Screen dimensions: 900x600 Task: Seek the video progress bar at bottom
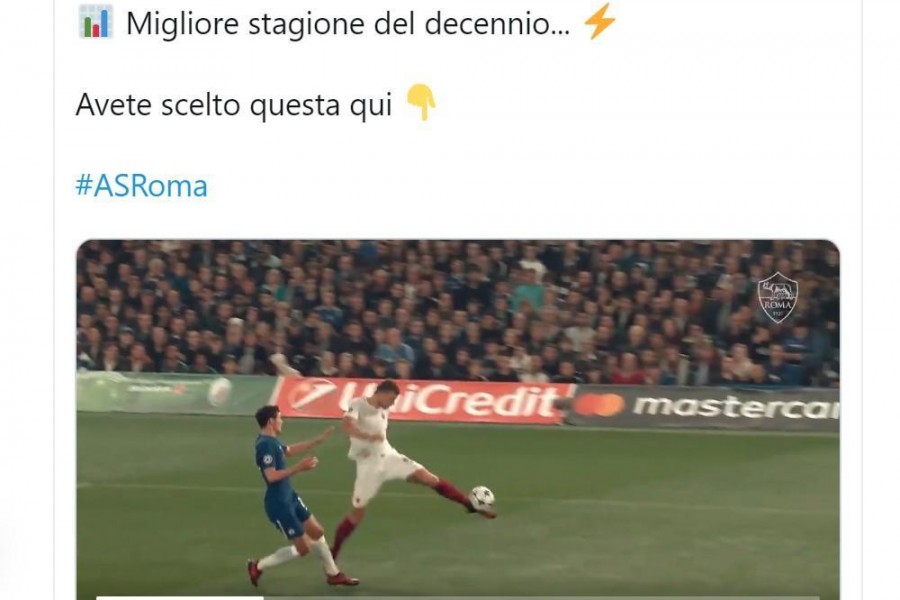click(457, 598)
